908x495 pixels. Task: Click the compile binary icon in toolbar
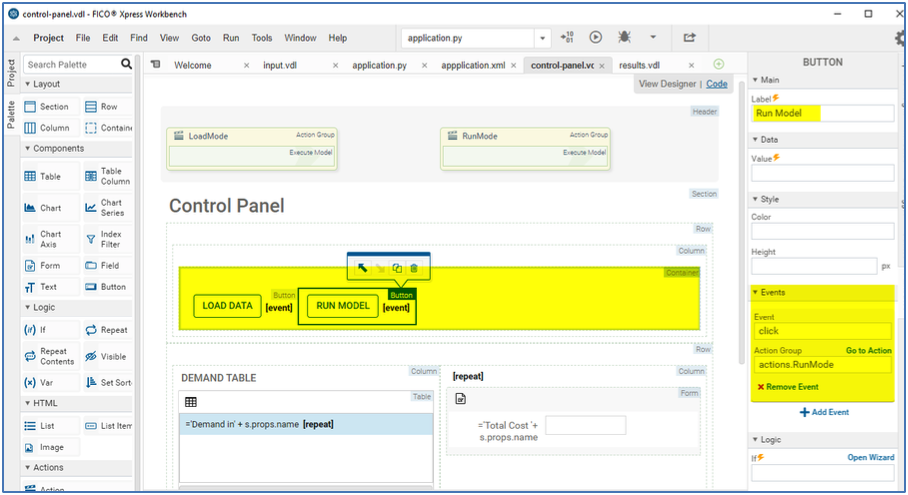click(x=567, y=38)
